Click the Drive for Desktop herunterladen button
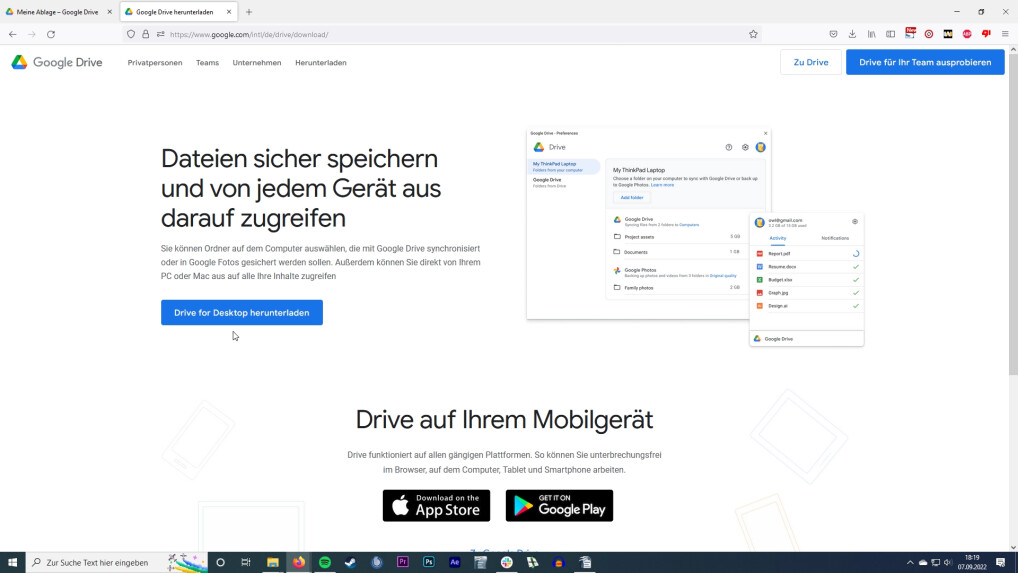Screen dimensions: 1018x573 (x=241, y=313)
